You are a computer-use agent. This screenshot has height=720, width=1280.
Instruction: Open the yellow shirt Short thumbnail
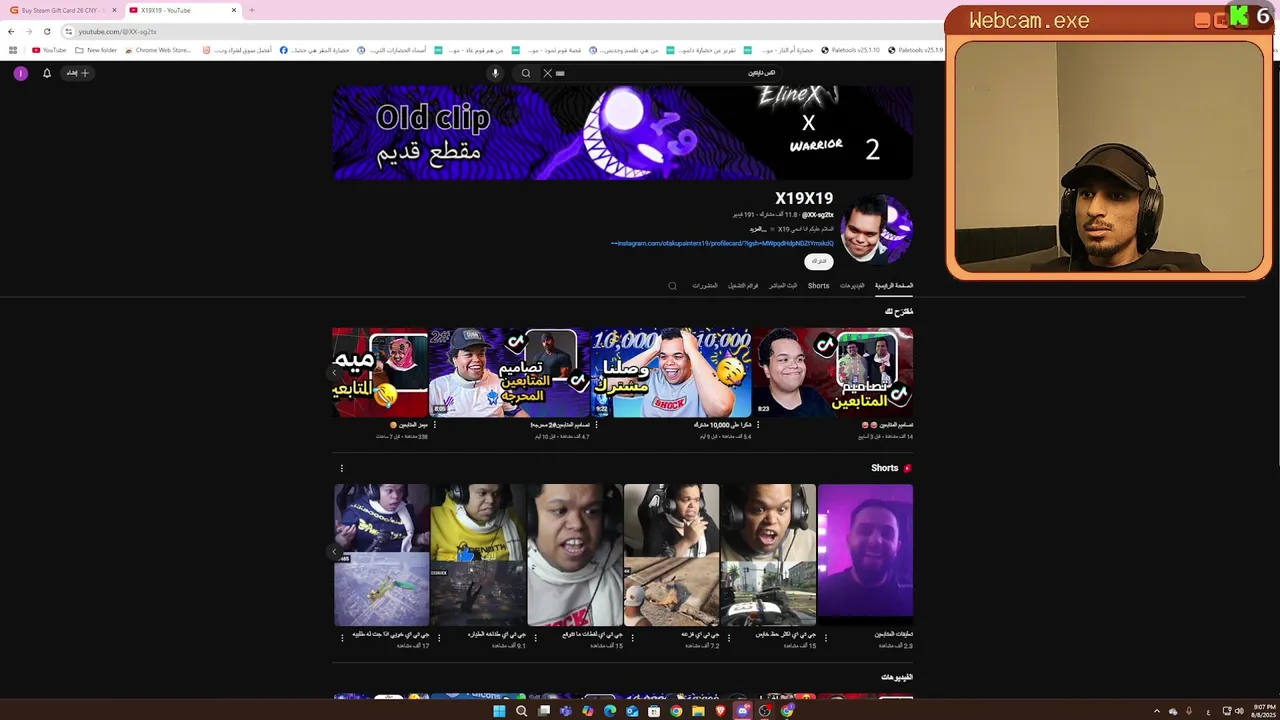click(x=478, y=555)
